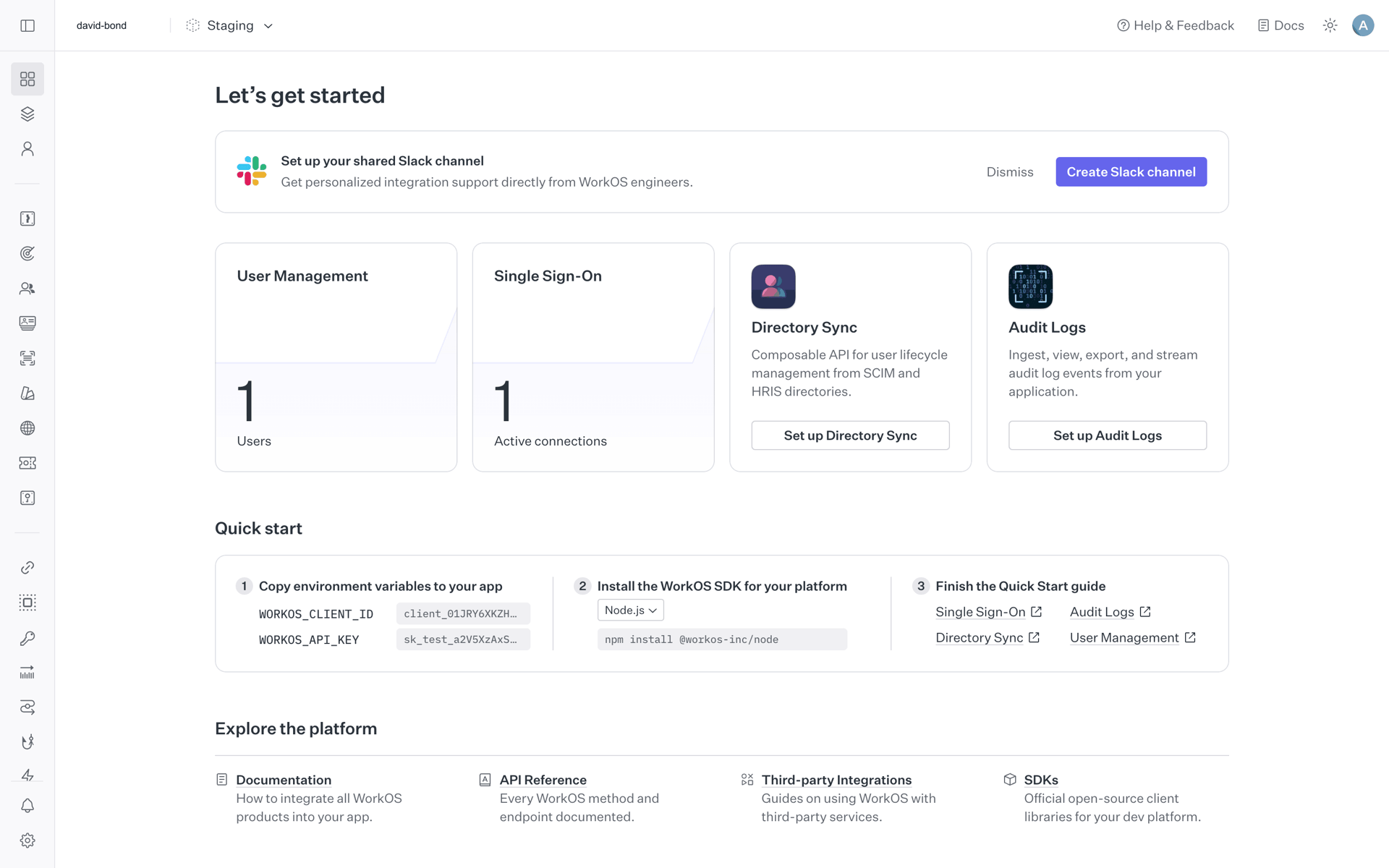Open the radar target sidebar icon

tap(27, 253)
